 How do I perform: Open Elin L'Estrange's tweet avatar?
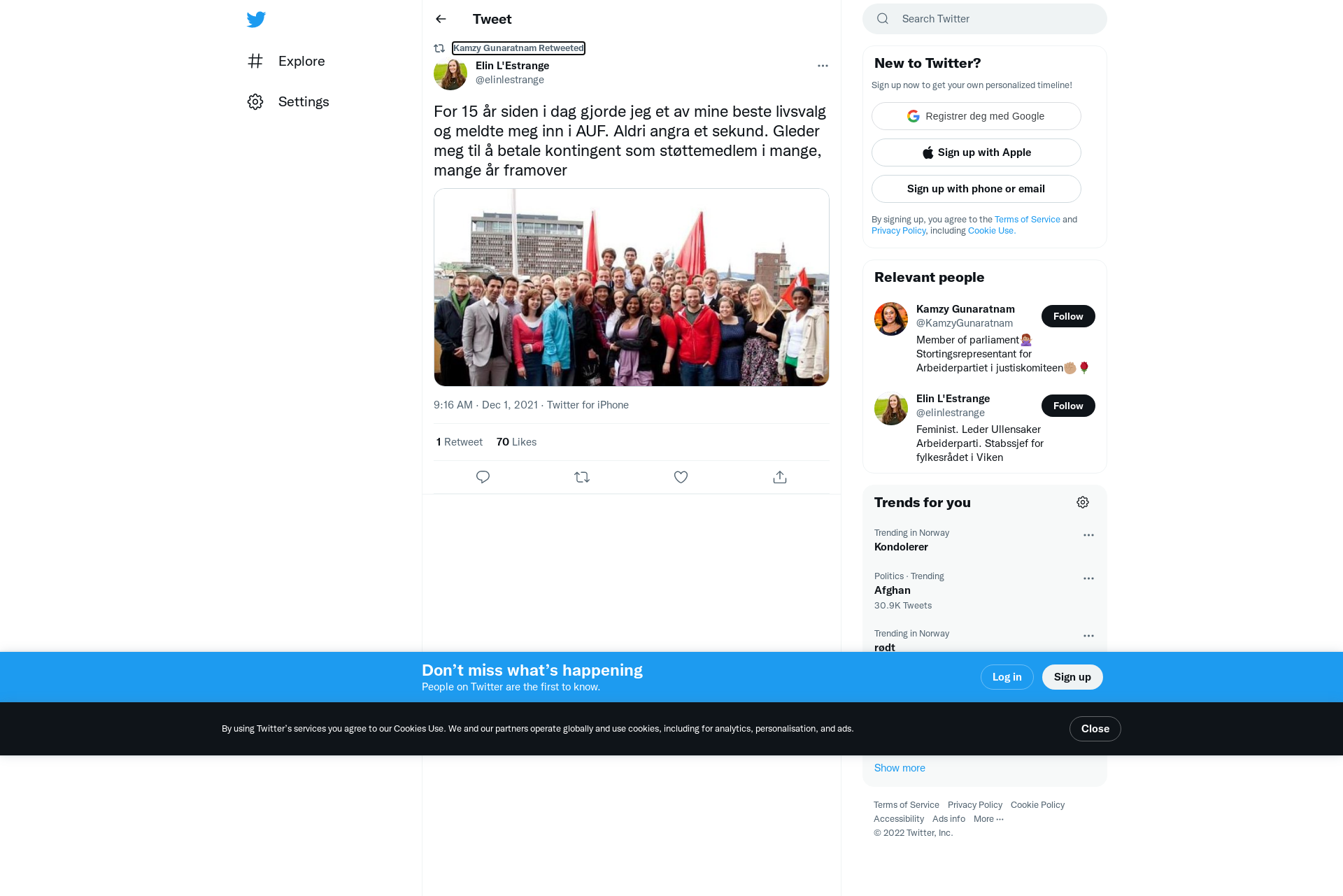(x=450, y=73)
